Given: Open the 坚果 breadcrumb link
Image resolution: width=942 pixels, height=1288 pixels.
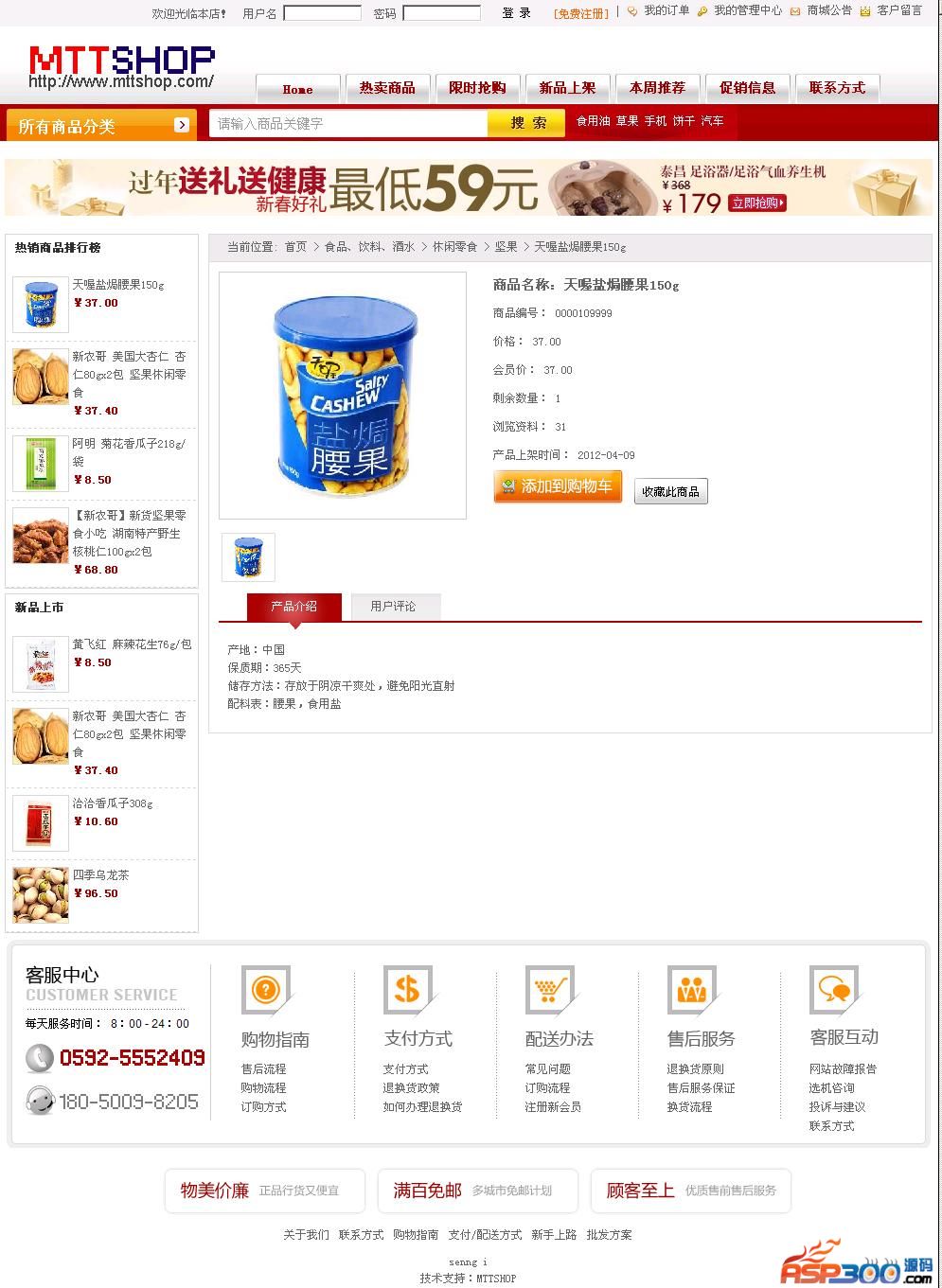Looking at the screenshot, I should tap(506, 247).
